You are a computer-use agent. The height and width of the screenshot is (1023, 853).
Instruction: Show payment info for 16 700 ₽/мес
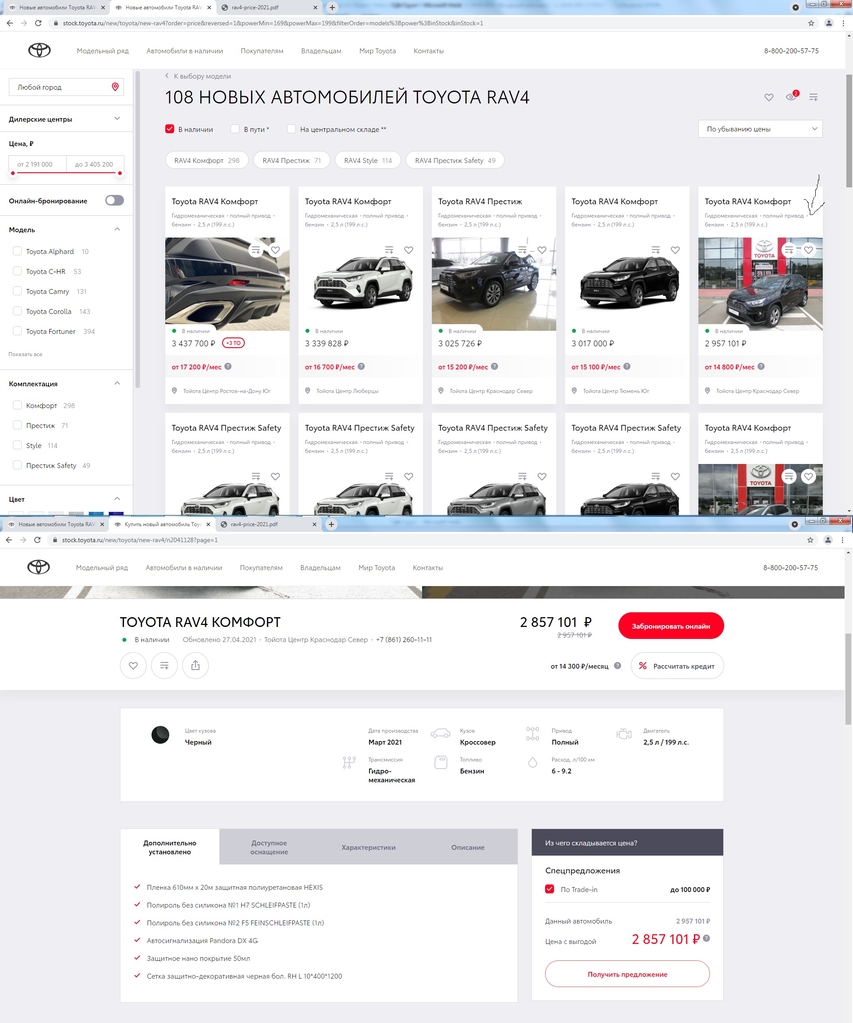pyautogui.click(x=361, y=367)
